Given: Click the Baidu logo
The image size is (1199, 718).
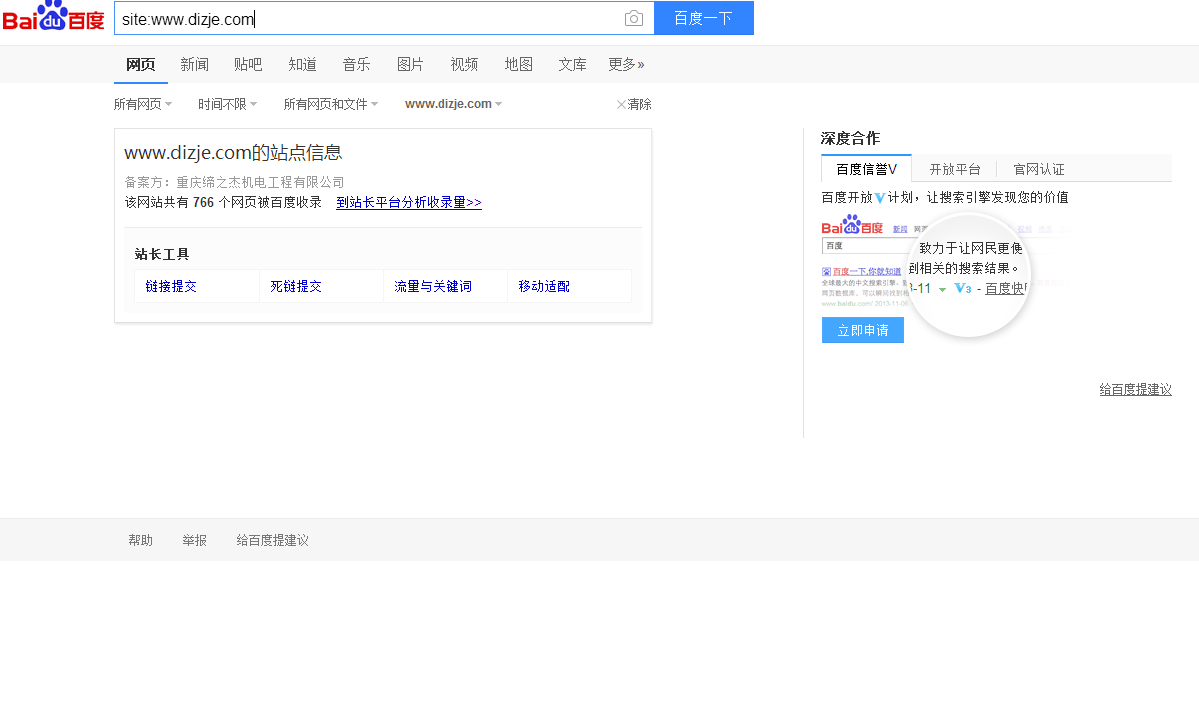Looking at the screenshot, I should [x=53, y=17].
